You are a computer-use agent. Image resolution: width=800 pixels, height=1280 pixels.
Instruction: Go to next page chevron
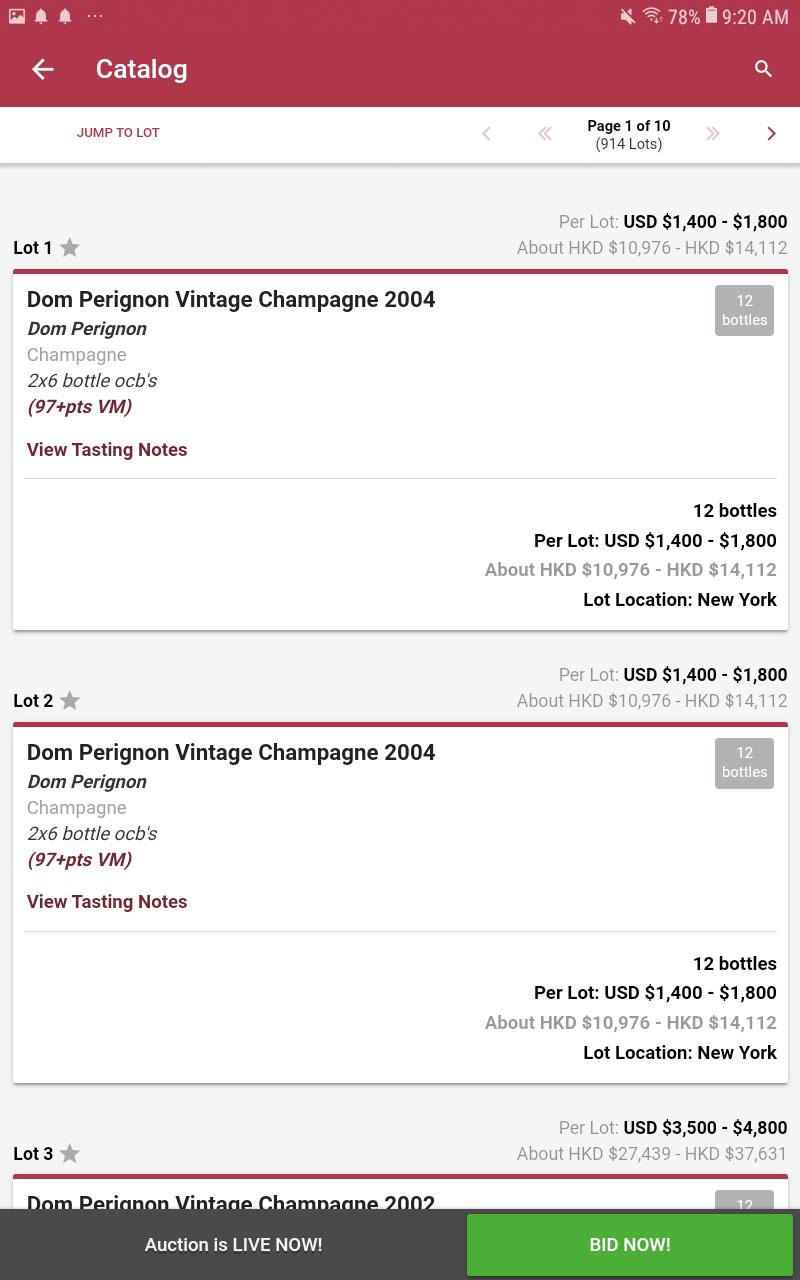771,134
